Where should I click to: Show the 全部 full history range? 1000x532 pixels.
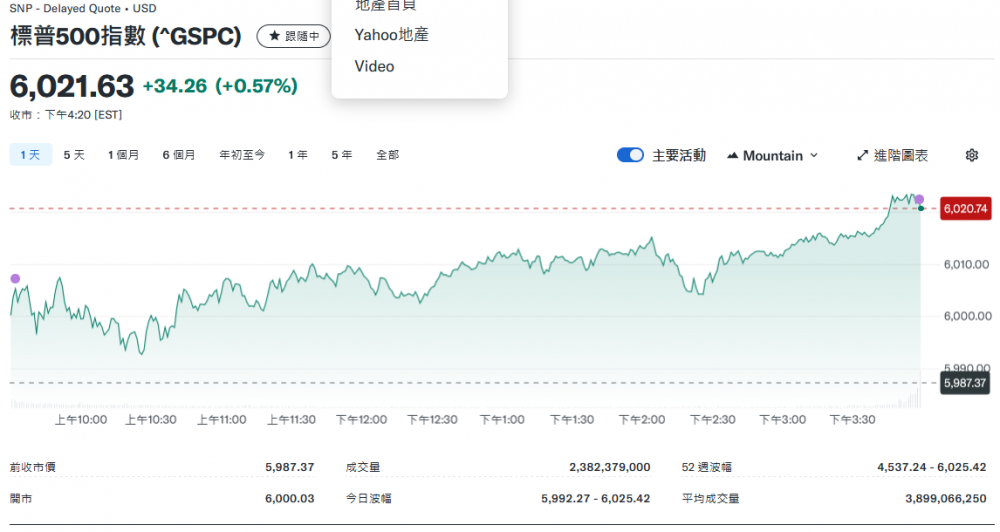pyautogui.click(x=387, y=155)
